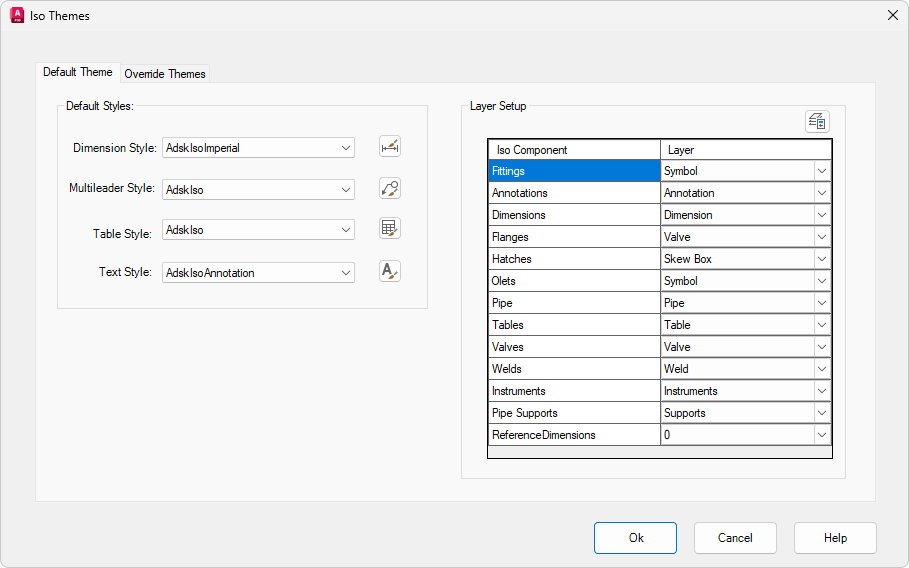The width and height of the screenshot is (909, 568).
Task: Open layer dropdown for ReferenceDimensions row
Action: [822, 435]
